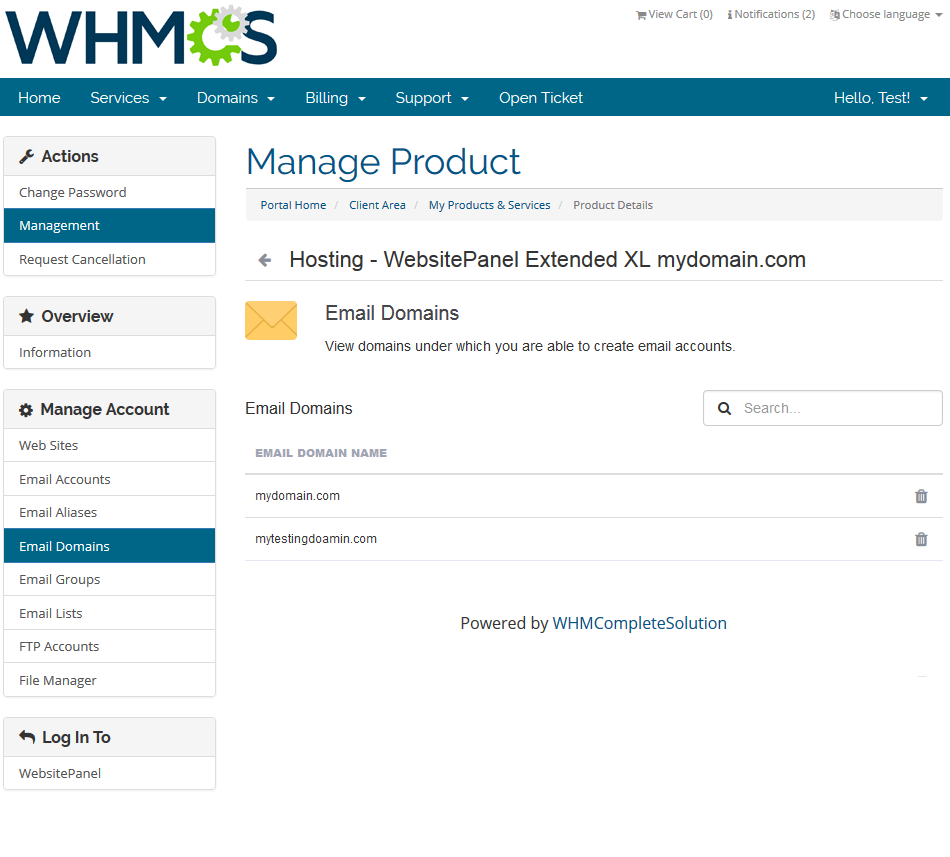Delete the mydomain.com email domain
The height and width of the screenshot is (857, 950).
pyautogui.click(x=921, y=496)
